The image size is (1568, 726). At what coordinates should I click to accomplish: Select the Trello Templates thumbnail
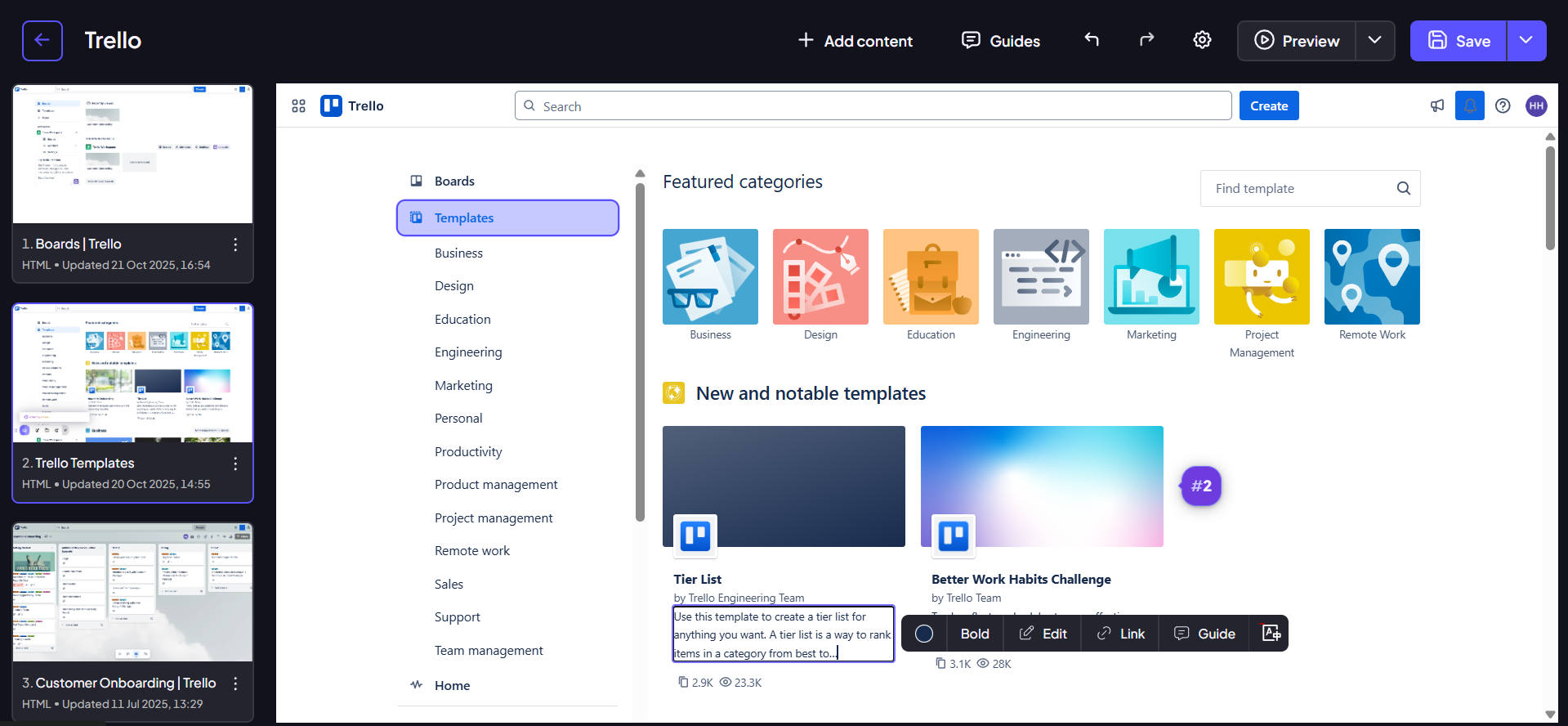click(x=133, y=374)
